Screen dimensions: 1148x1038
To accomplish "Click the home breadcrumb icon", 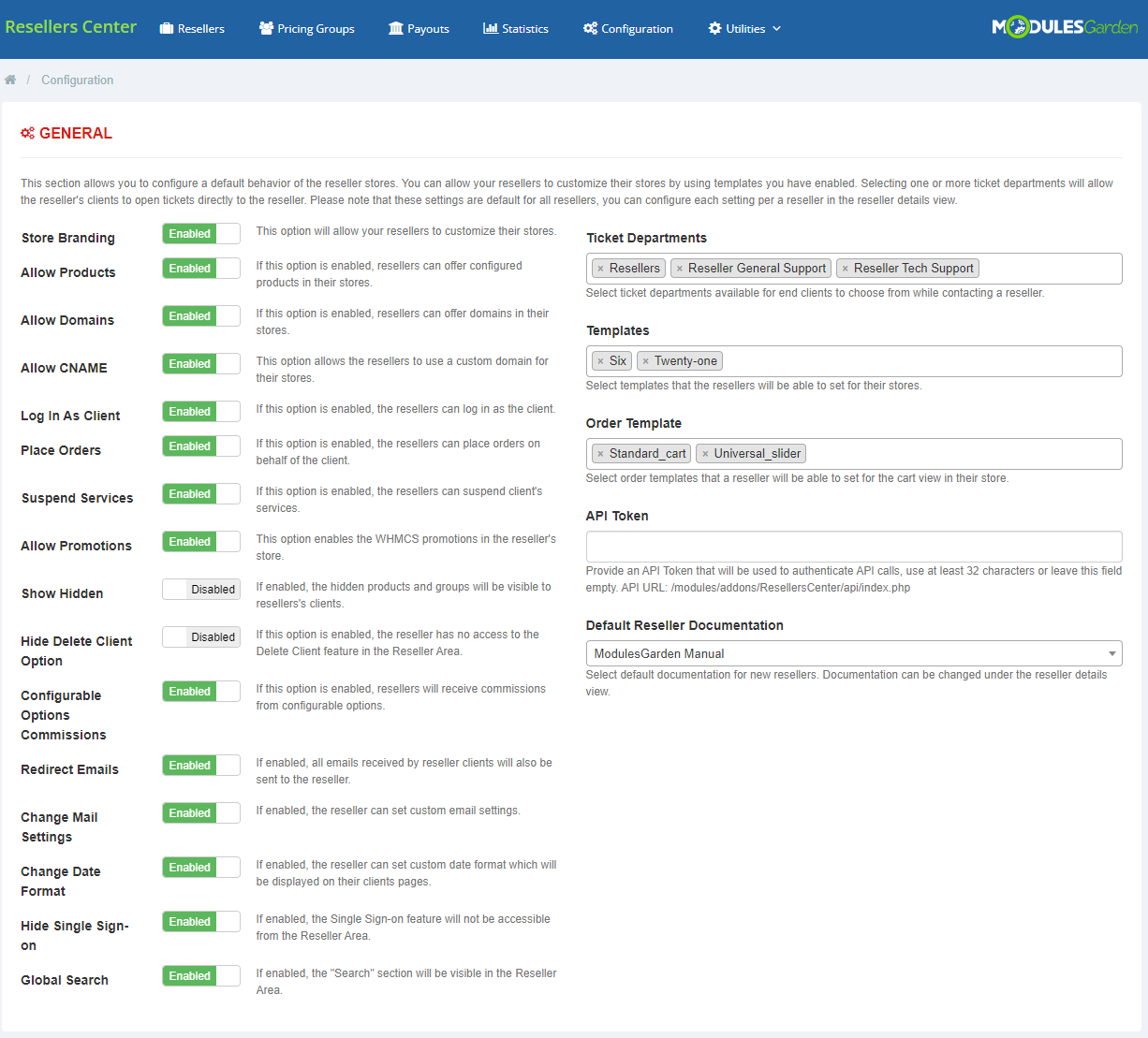I will click(x=10, y=80).
